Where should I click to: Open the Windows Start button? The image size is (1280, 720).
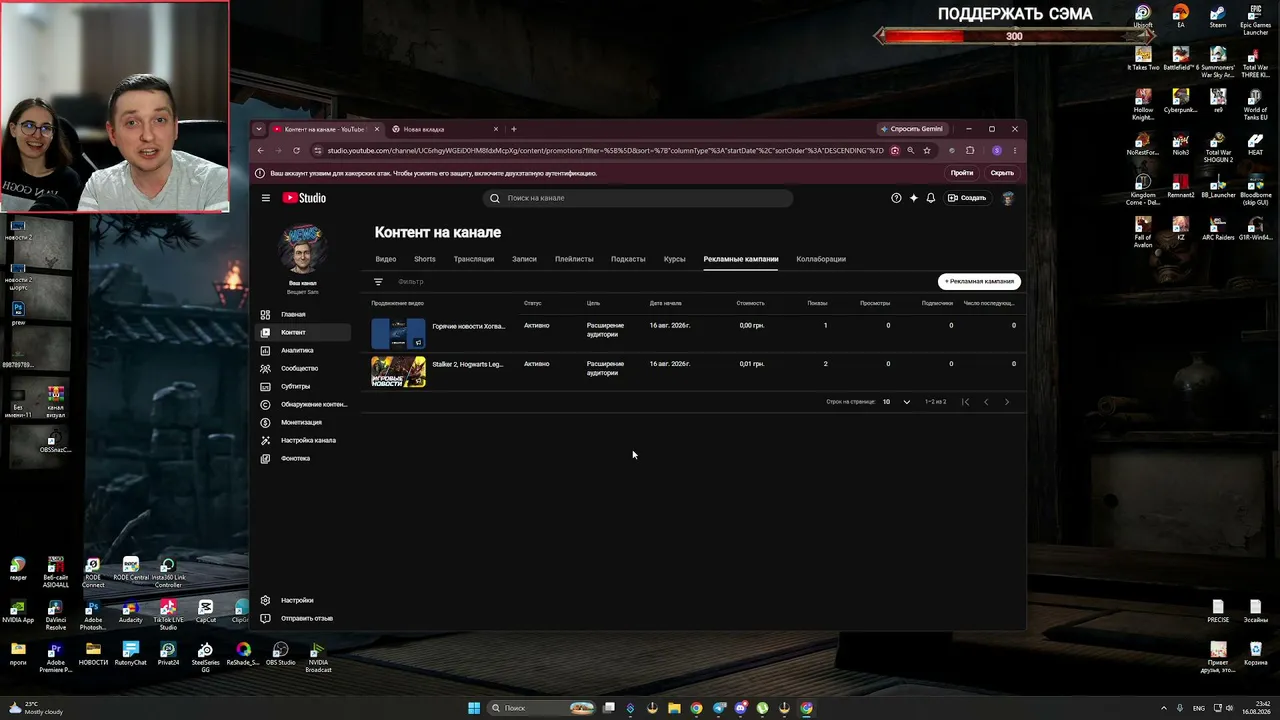(474, 708)
